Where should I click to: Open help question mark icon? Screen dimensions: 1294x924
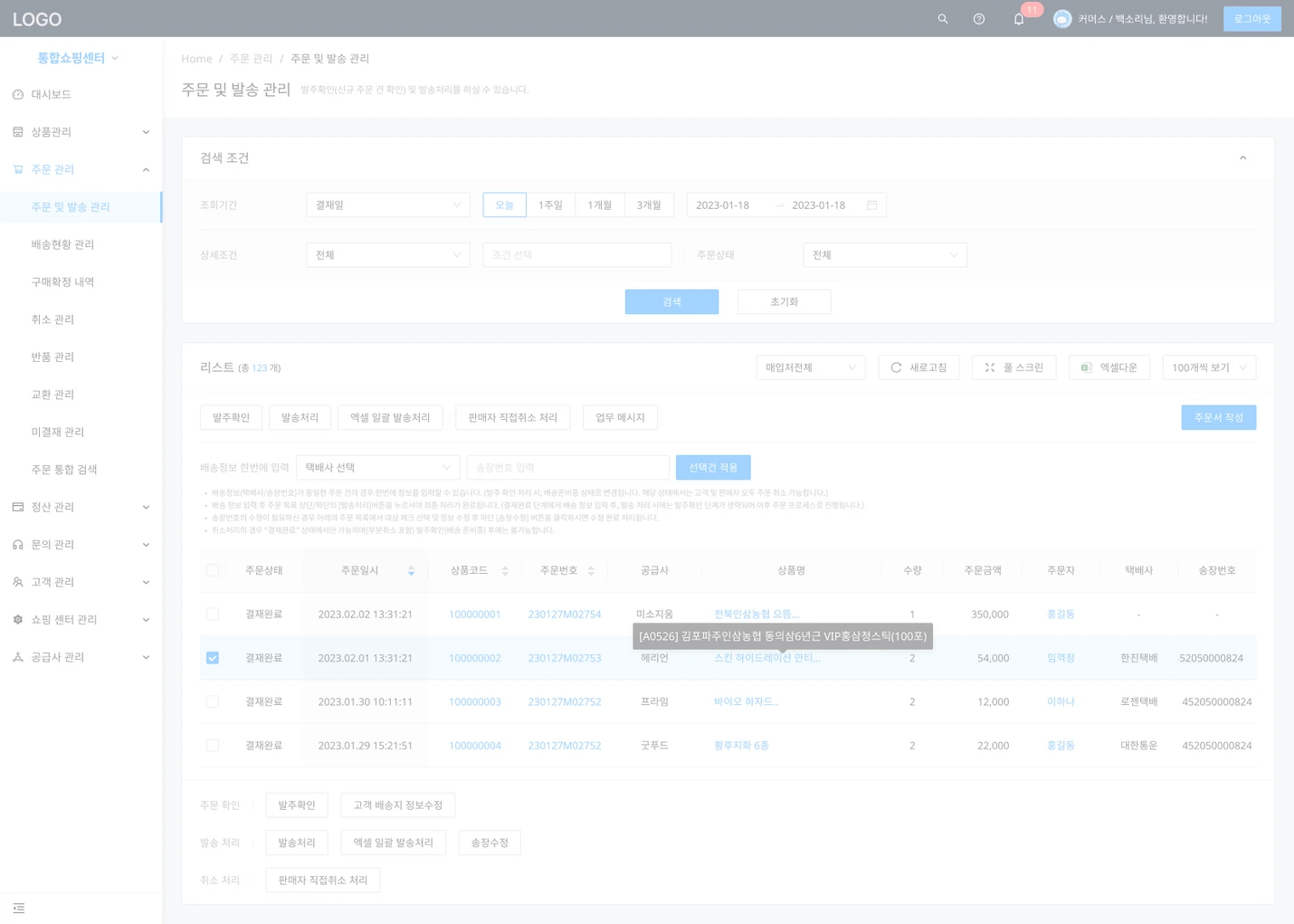click(x=979, y=19)
